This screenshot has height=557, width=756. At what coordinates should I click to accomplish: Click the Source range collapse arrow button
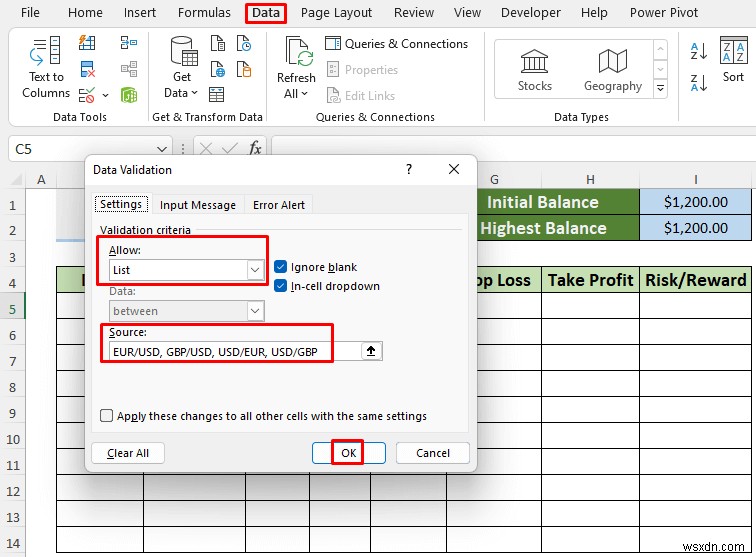click(371, 351)
